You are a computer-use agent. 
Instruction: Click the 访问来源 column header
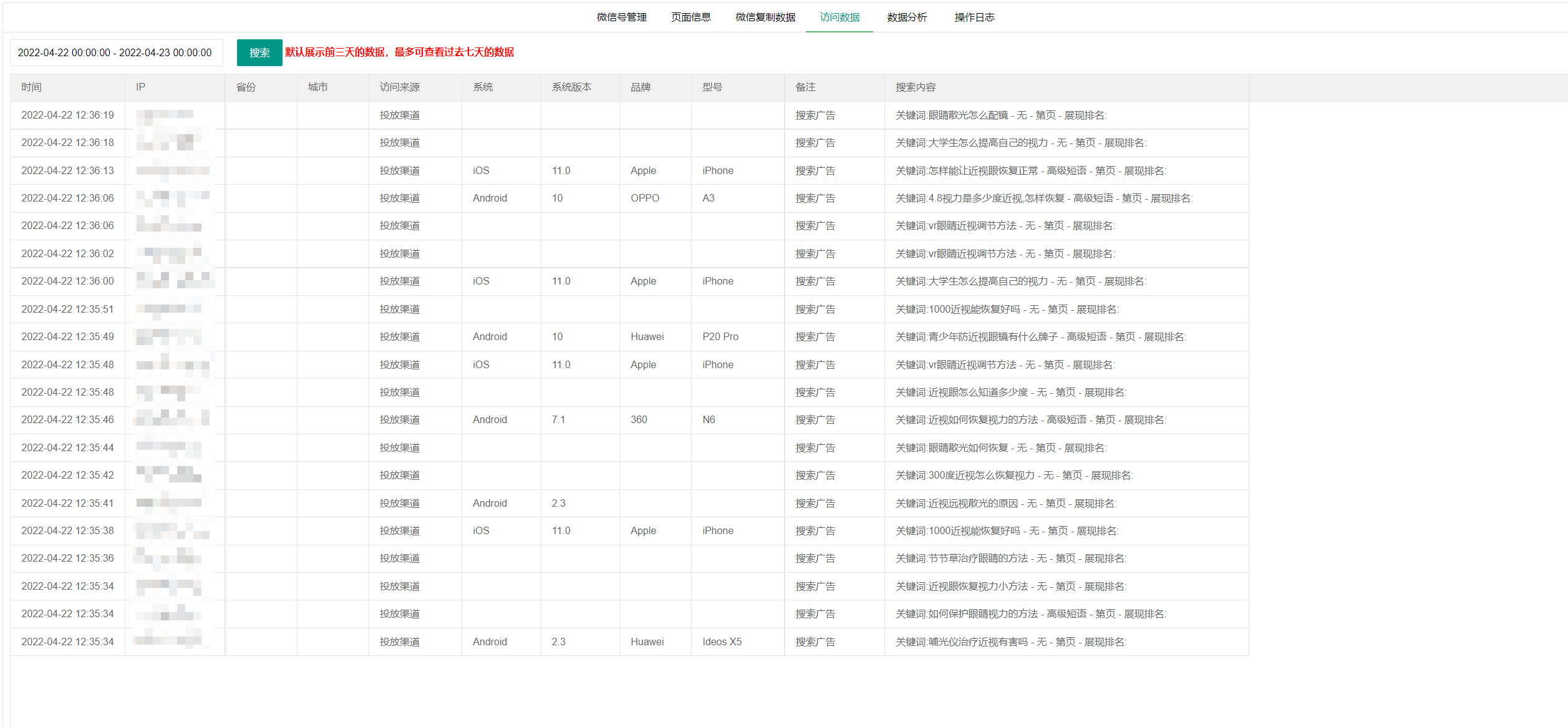[399, 87]
